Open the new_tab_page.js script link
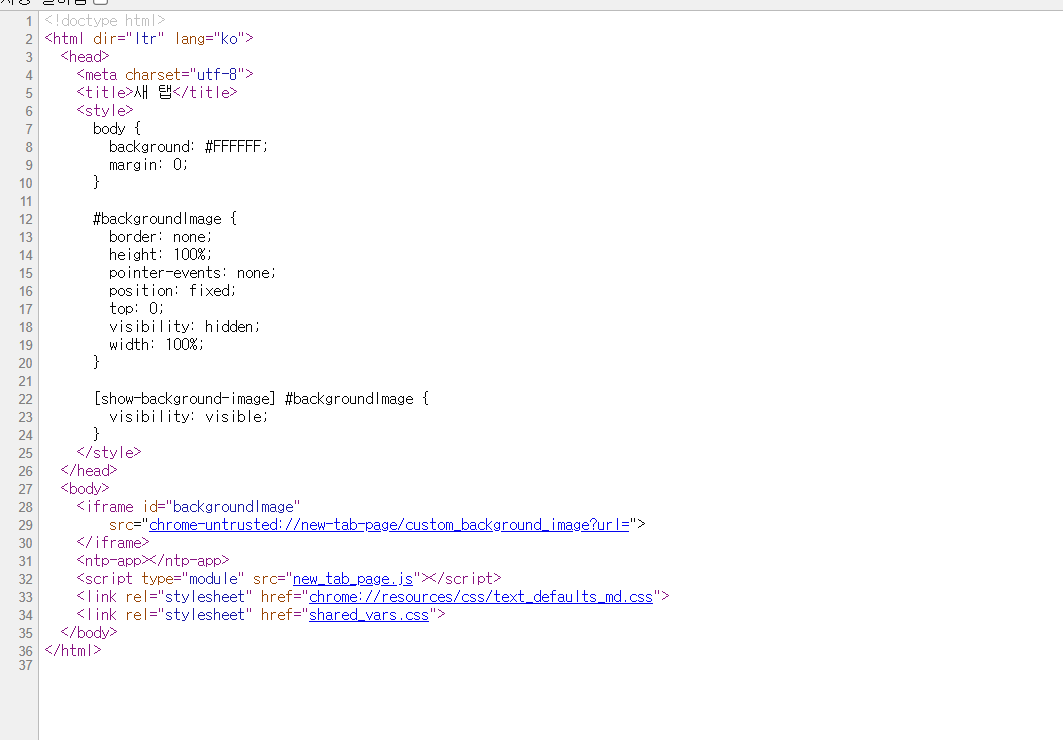Viewport: 1063px width, 740px height. pos(353,579)
